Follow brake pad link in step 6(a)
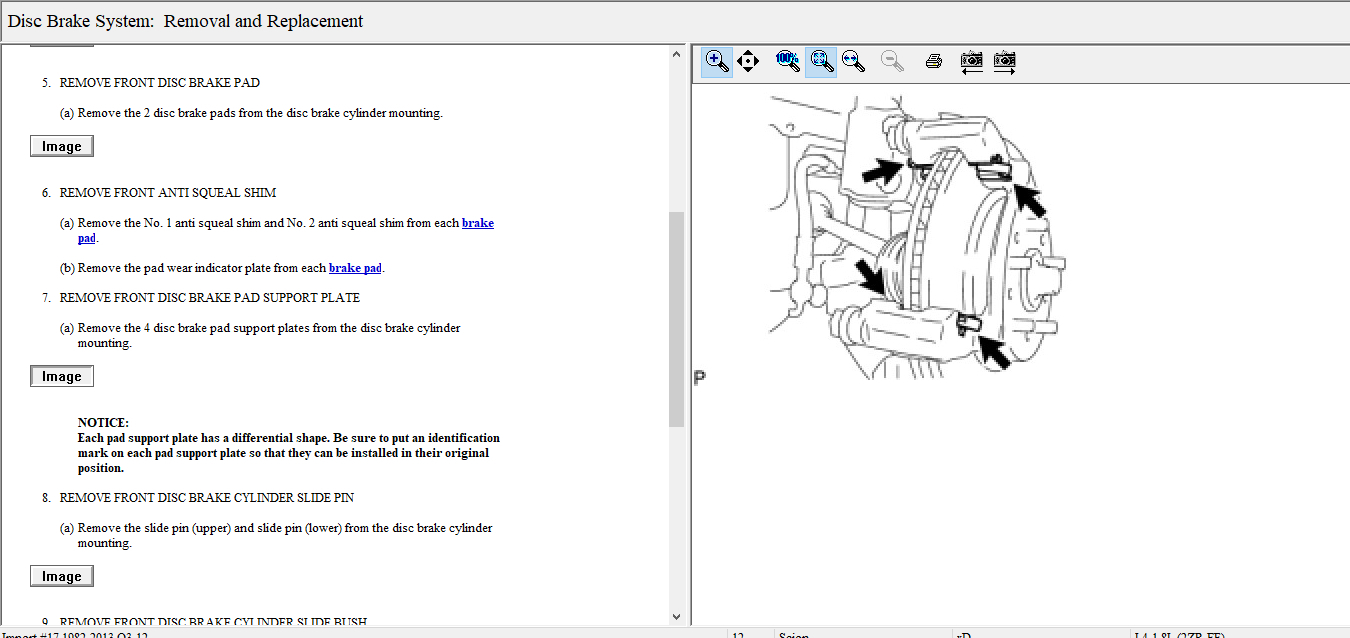The height and width of the screenshot is (638, 1350). (x=477, y=223)
